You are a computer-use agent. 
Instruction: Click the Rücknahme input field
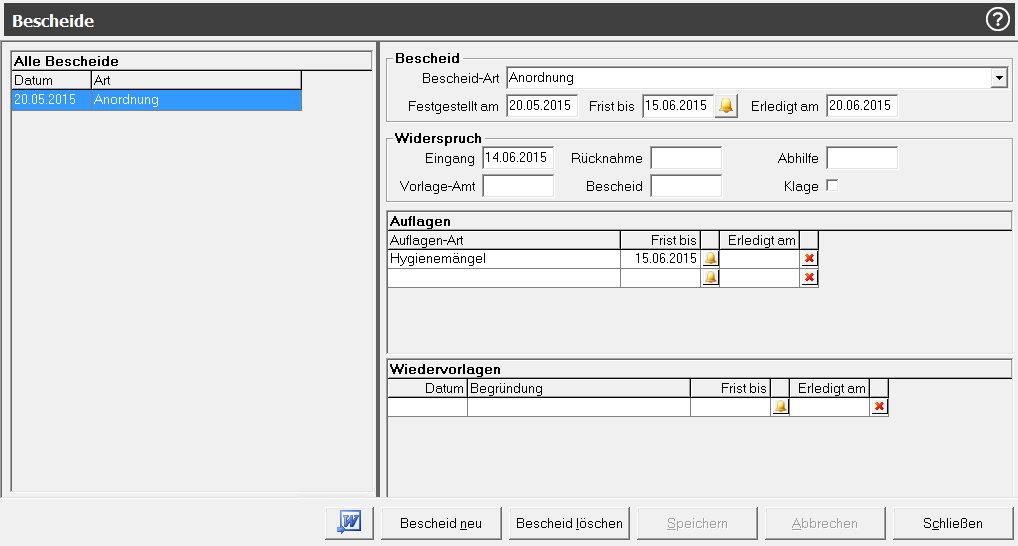pyautogui.click(x=685, y=158)
